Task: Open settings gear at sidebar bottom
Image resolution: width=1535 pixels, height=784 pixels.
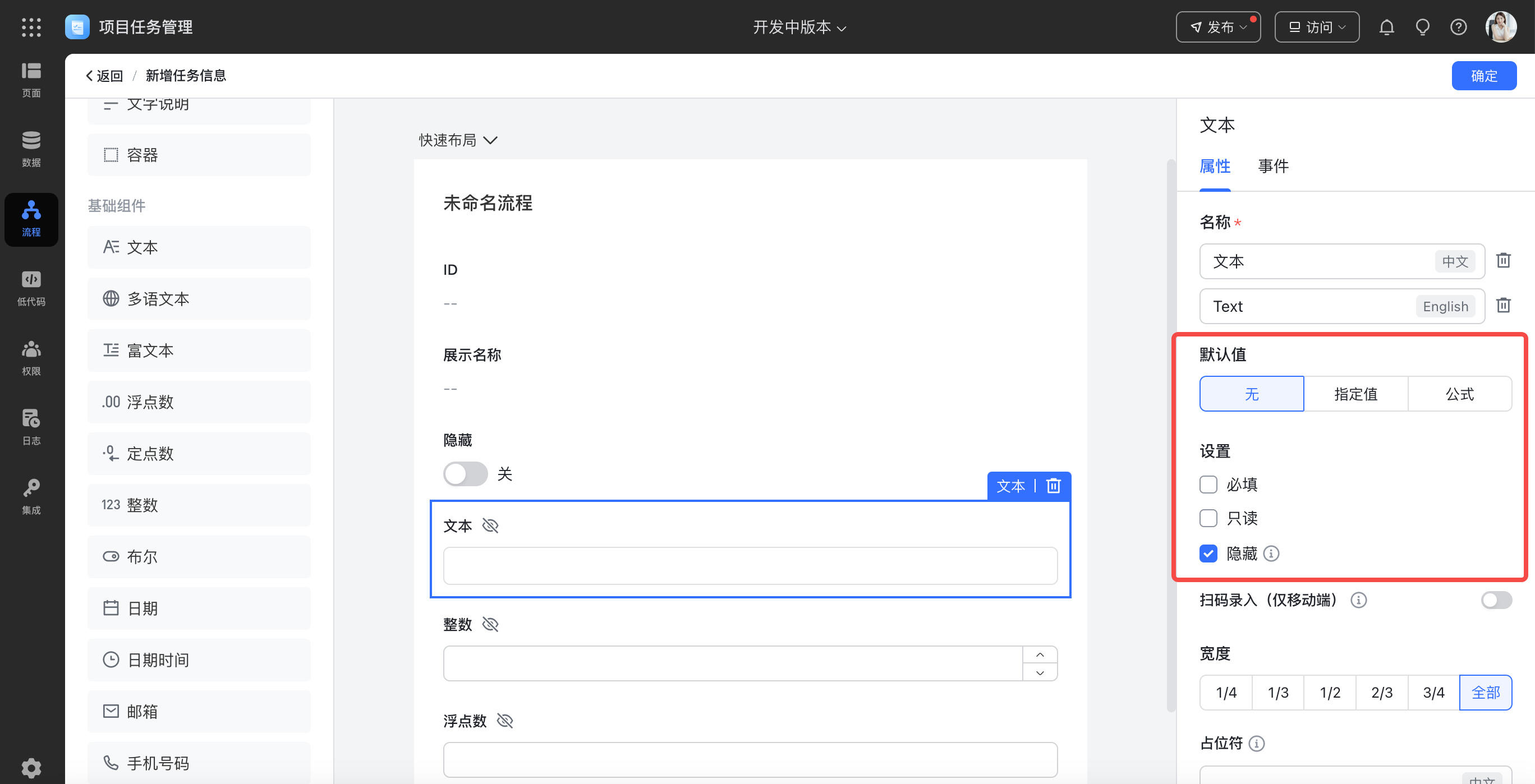Action: click(x=31, y=768)
